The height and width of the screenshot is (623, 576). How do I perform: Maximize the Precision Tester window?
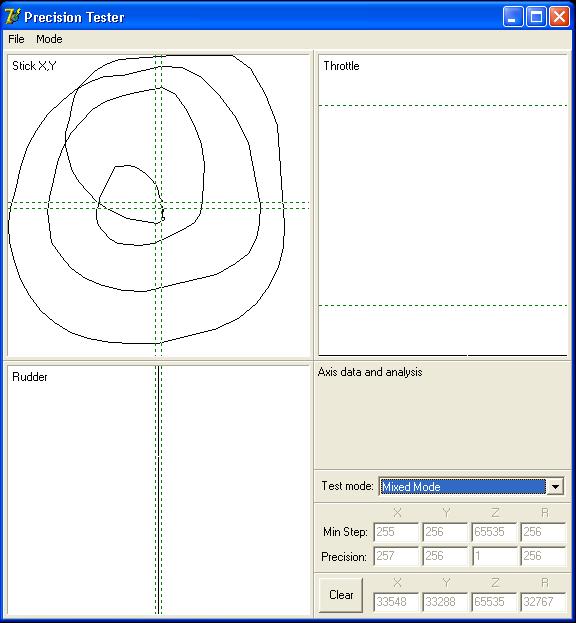[536, 17]
